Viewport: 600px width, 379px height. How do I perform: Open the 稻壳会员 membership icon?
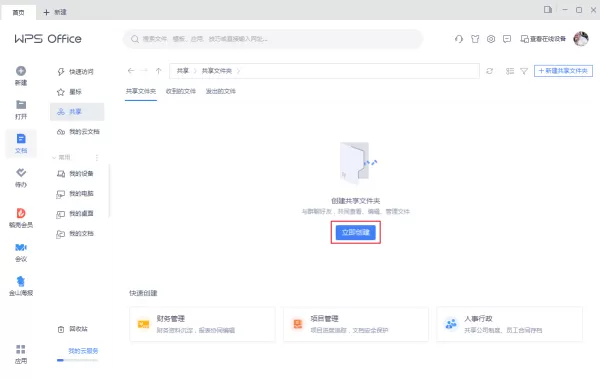21,213
